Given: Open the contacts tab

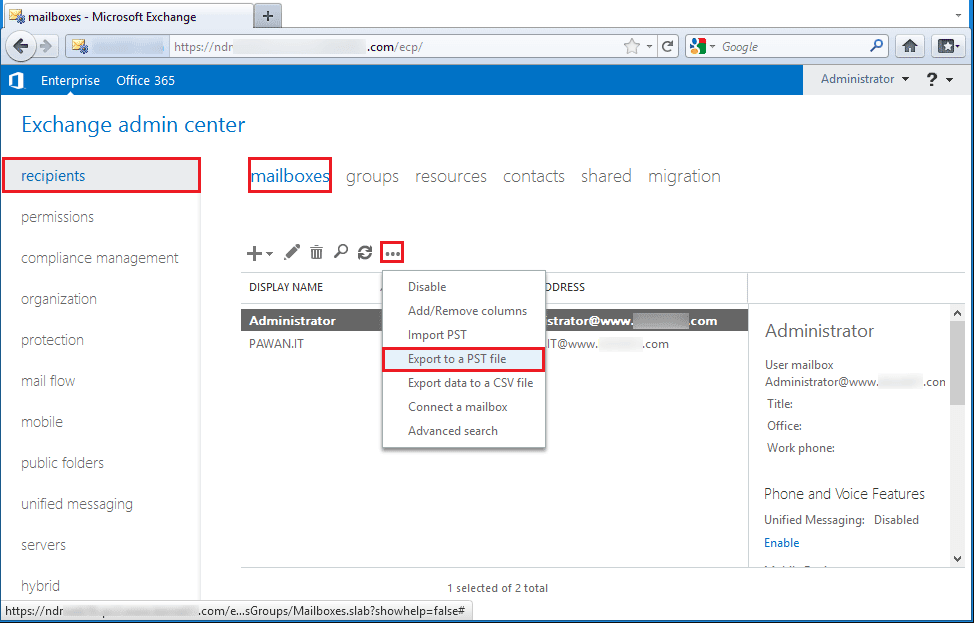Looking at the screenshot, I should click(534, 176).
